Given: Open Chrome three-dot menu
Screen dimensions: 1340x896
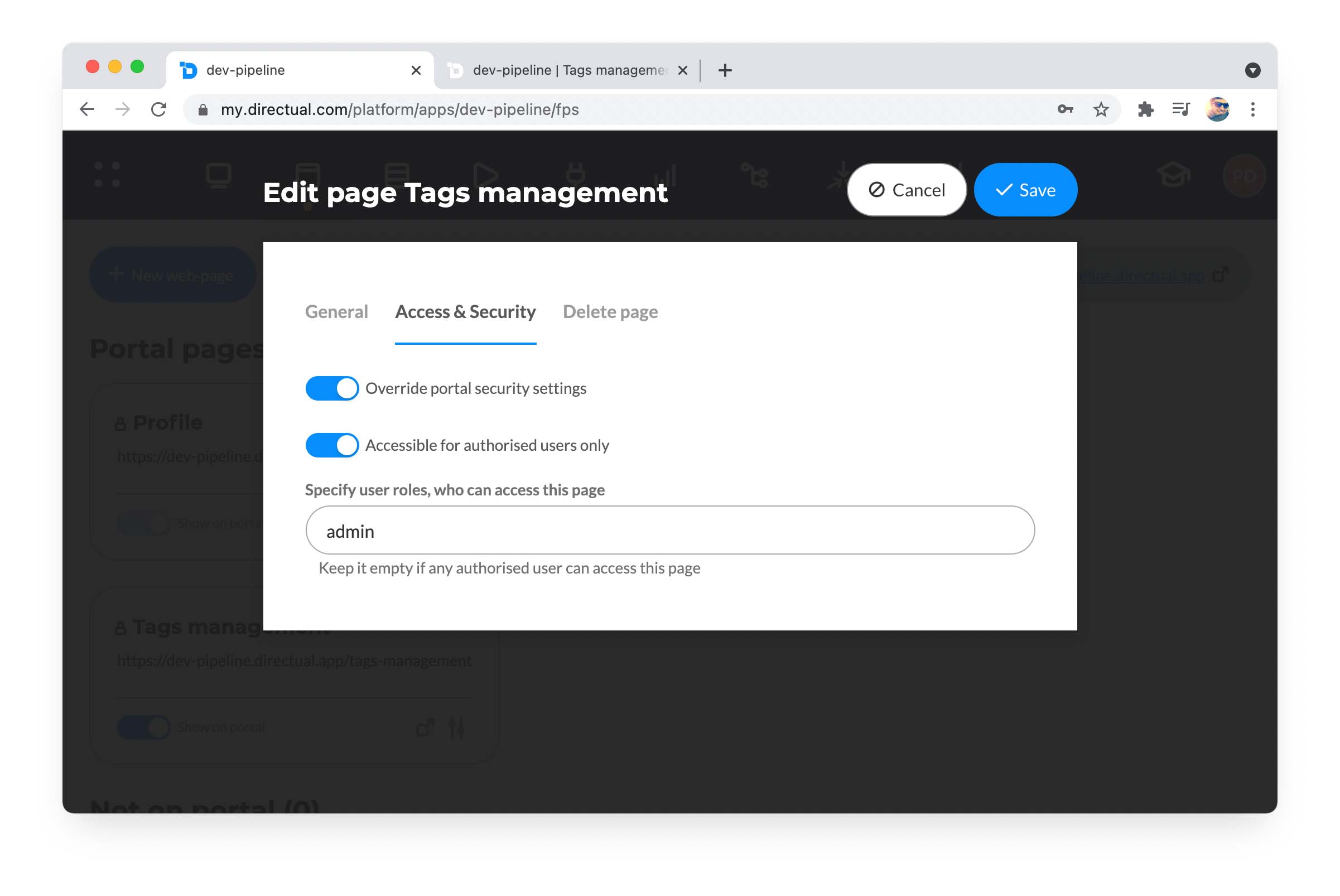Looking at the screenshot, I should [1252, 109].
